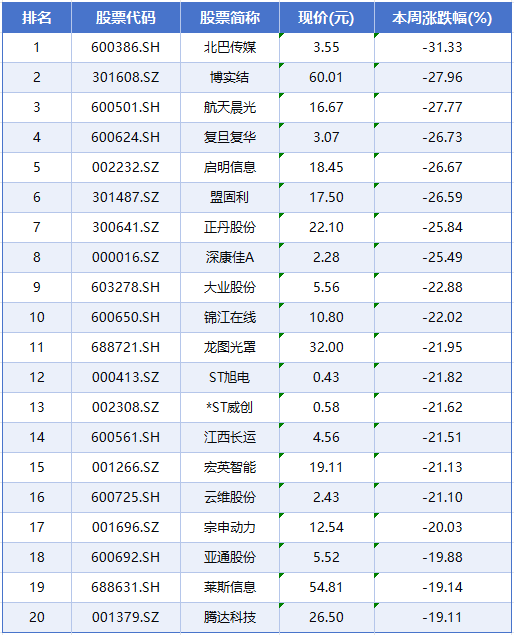Select the 腾达科技 weekly change -19.11
Viewport: 514px width, 635px height.
point(443,617)
